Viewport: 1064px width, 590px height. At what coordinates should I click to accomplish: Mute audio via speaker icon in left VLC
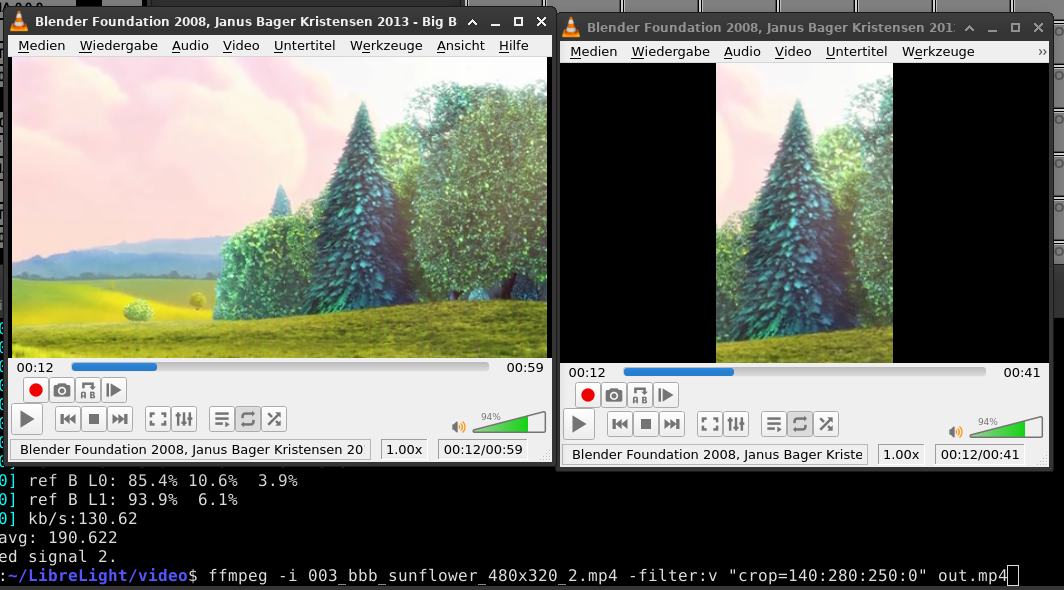[x=458, y=427]
